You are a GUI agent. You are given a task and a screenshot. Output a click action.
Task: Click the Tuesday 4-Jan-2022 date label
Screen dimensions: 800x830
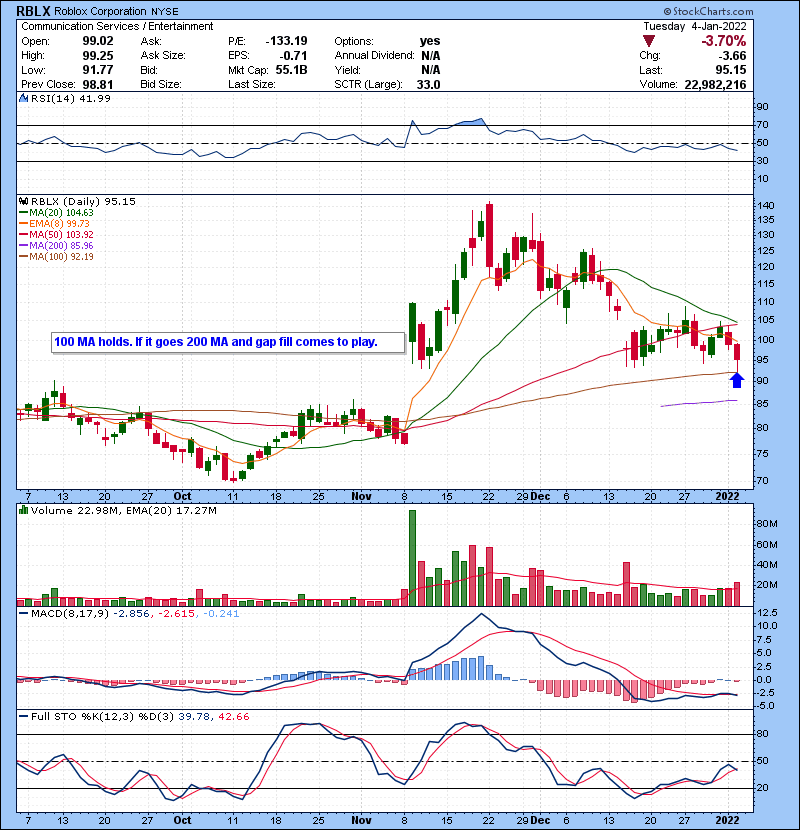coord(695,26)
